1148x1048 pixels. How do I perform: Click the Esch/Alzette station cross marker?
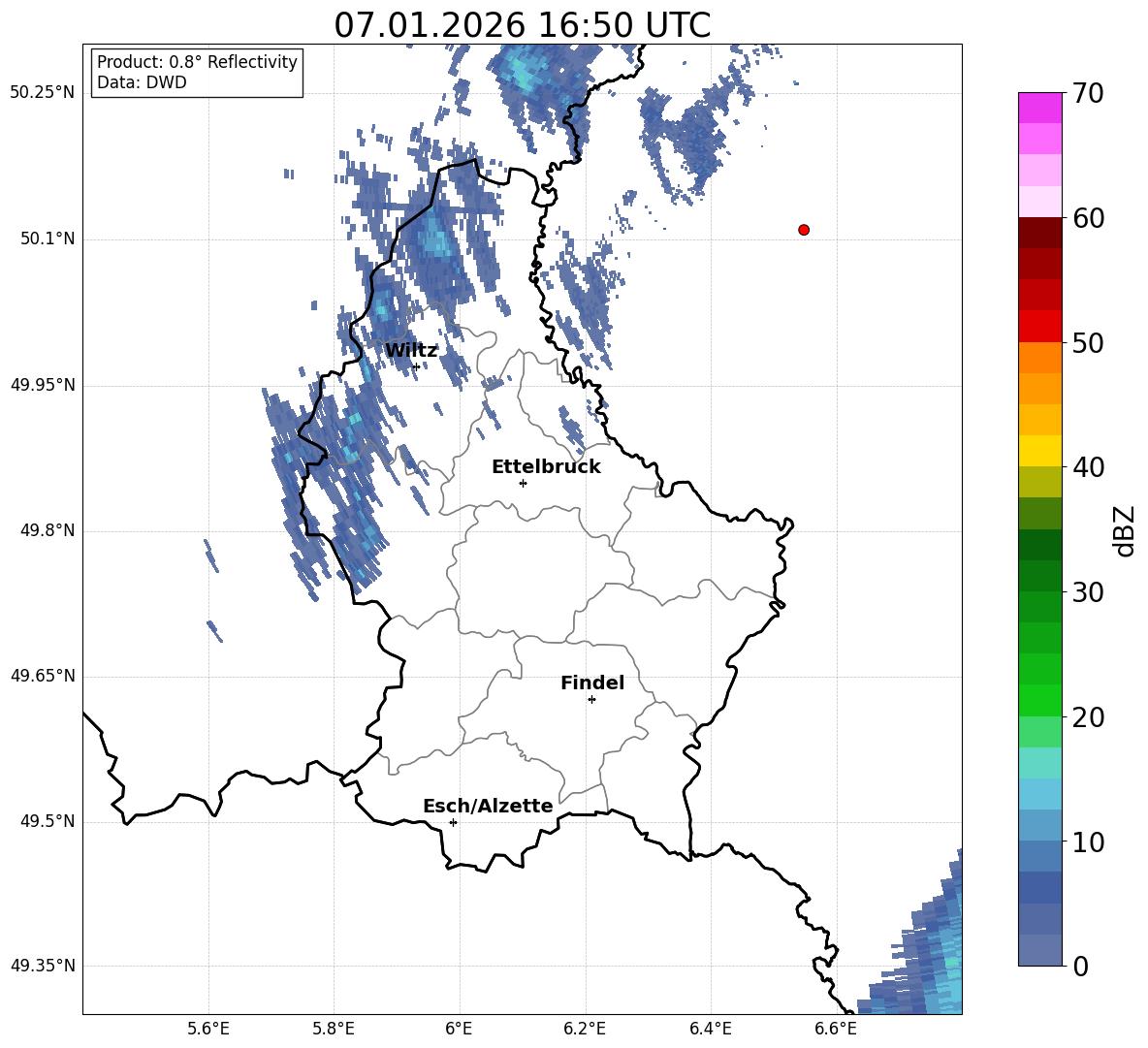453,822
